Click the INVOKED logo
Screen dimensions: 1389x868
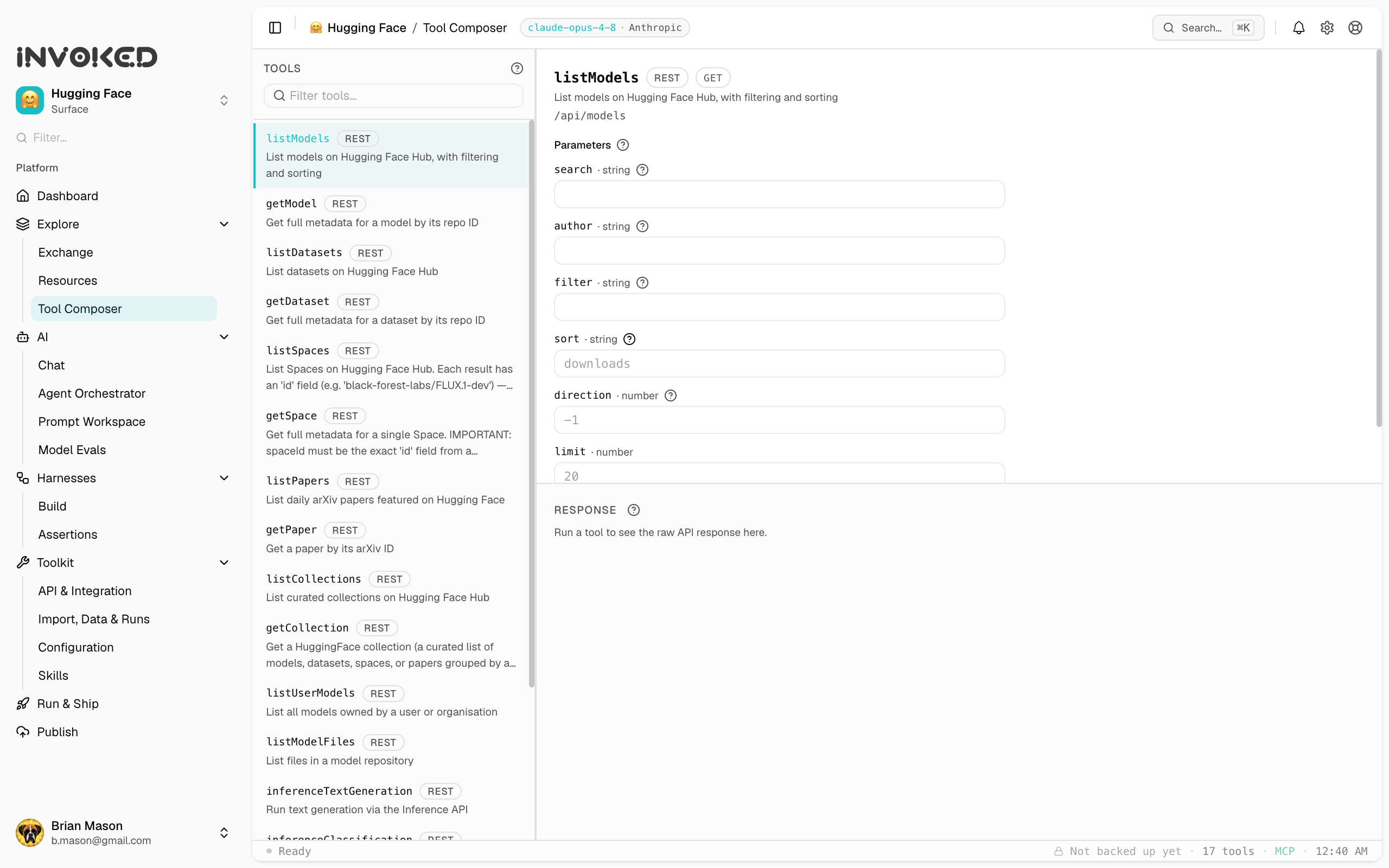click(87, 57)
